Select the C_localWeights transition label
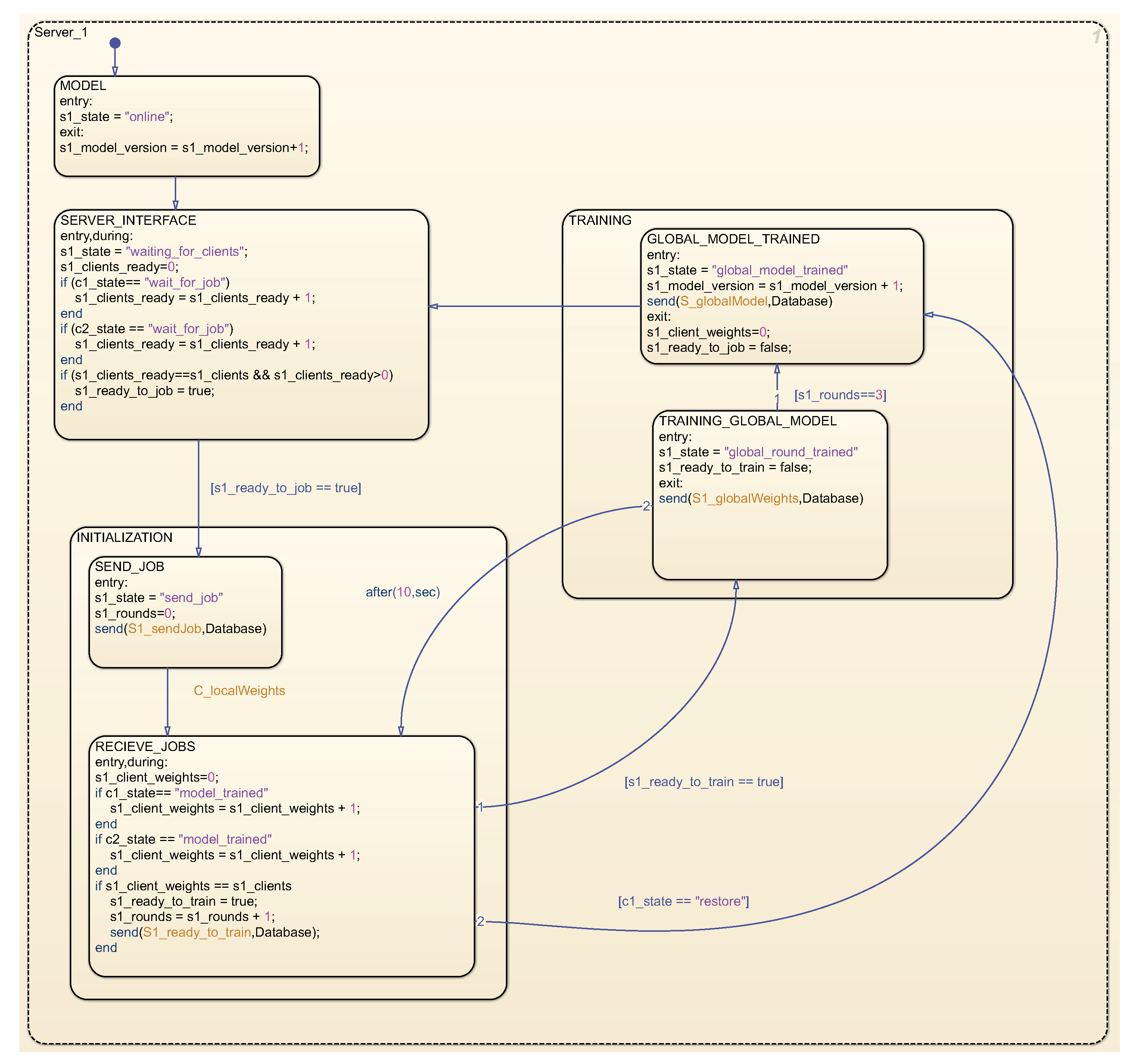Viewport: 1139px width, 1064px height. point(239,691)
